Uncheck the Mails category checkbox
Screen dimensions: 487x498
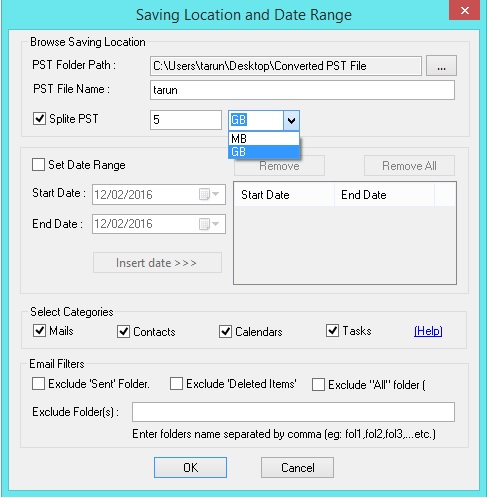click(39, 331)
